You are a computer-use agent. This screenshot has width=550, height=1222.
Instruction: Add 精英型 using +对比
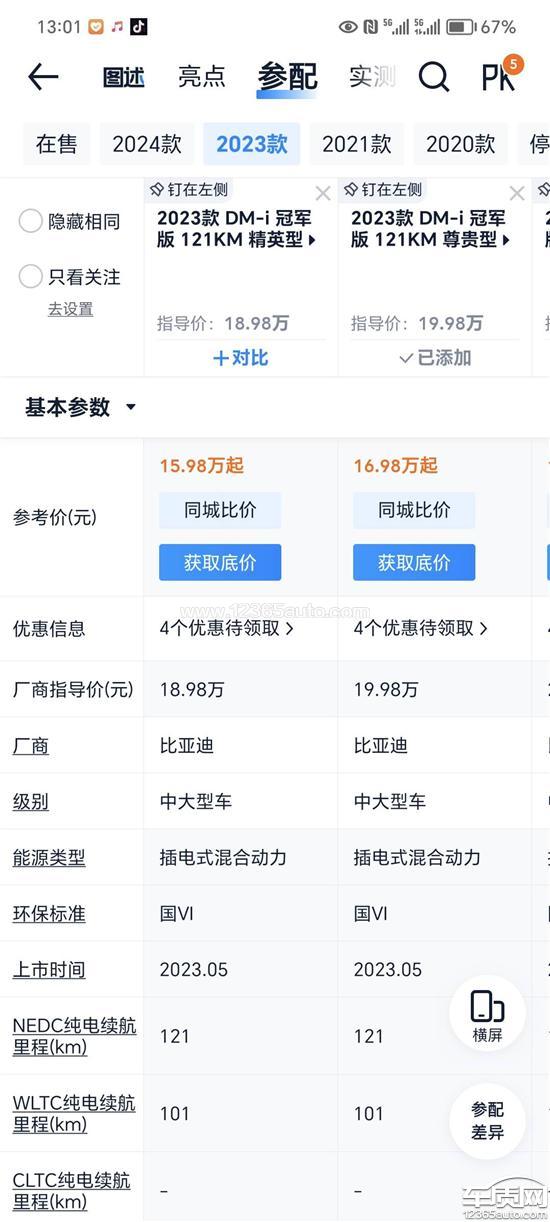[x=241, y=357]
